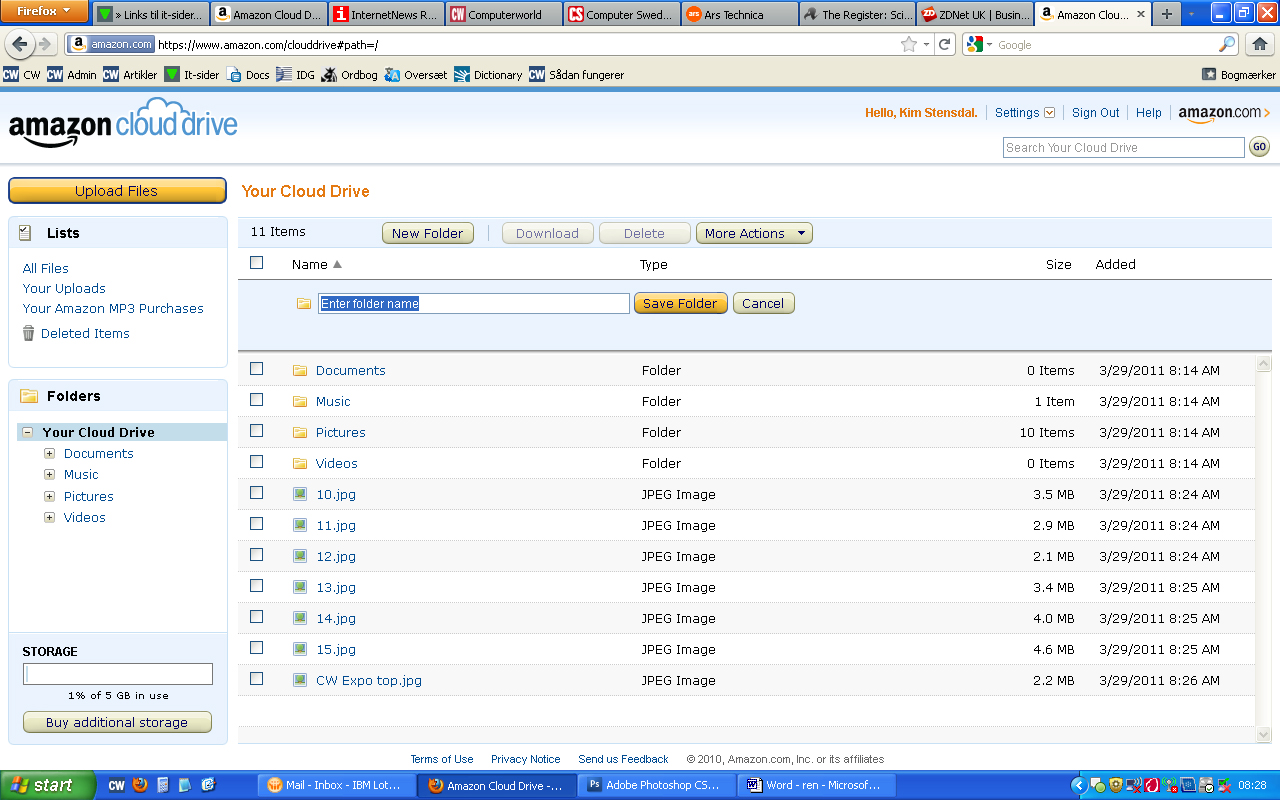1280x800 pixels.
Task: Click the image icon beside CW Expo top.jpg
Action: 300,680
